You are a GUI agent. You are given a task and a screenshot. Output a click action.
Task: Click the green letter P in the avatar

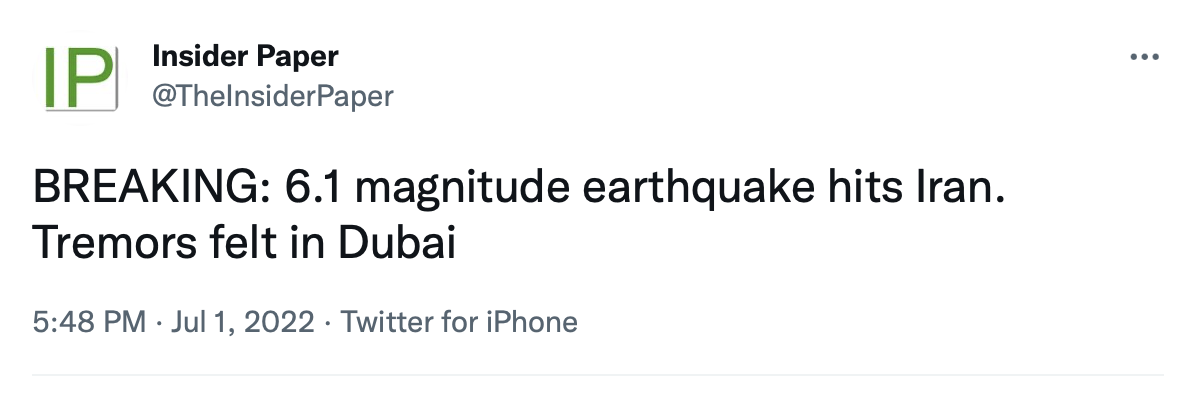[x=89, y=78]
